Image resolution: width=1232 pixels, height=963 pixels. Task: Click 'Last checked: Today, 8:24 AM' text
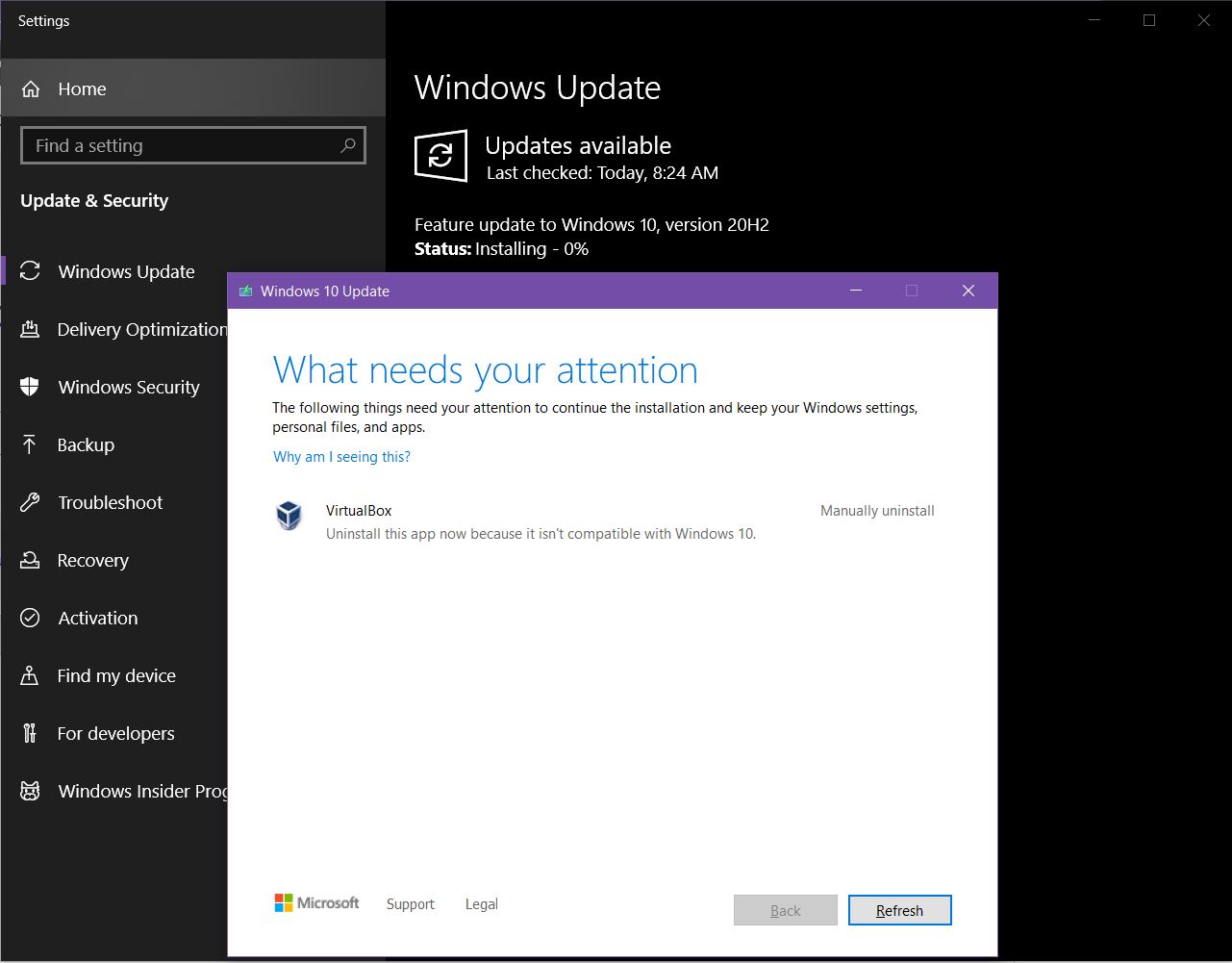point(602,173)
